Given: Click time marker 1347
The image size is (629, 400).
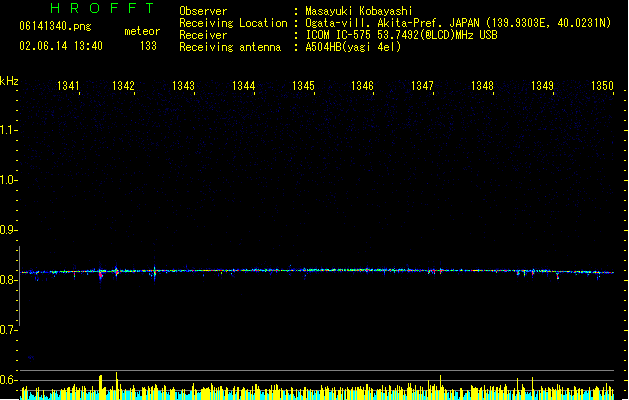Looking at the screenshot, I should pyautogui.click(x=422, y=86).
